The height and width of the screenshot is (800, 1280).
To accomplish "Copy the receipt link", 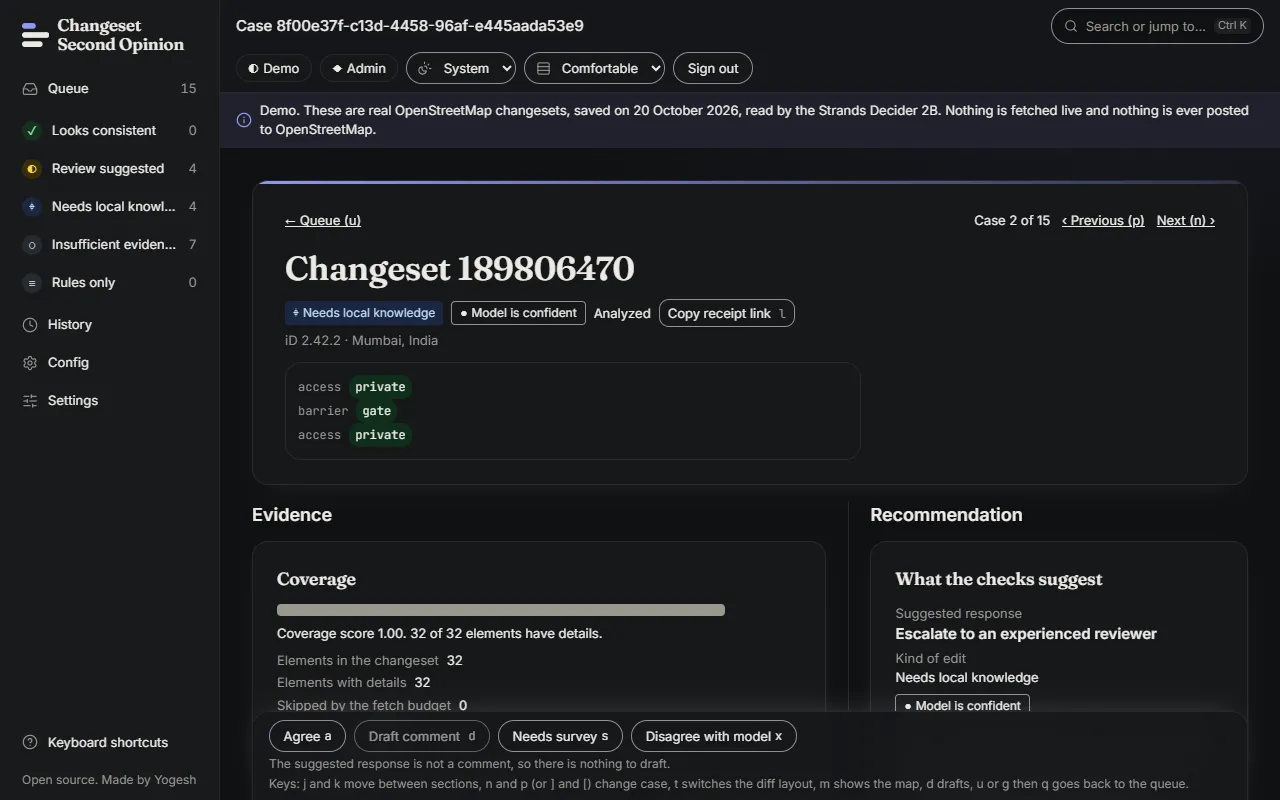I will 727,313.
